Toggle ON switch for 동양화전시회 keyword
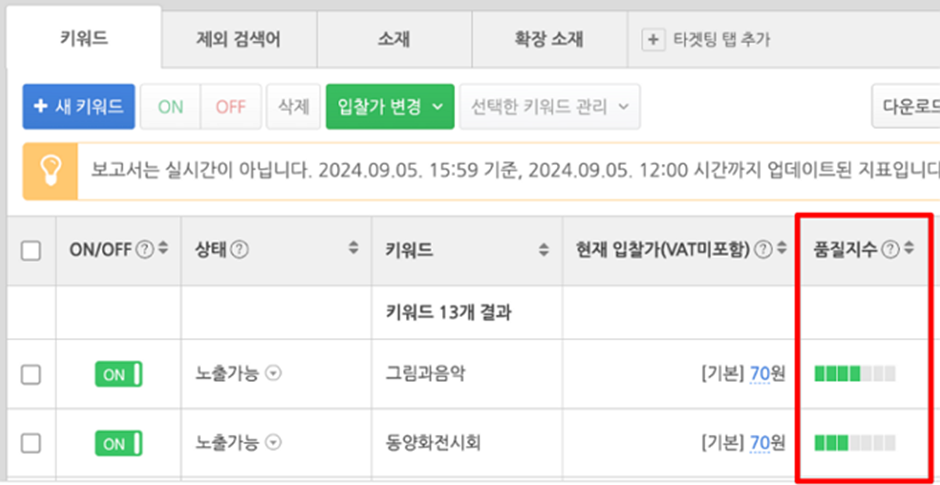 (118, 443)
